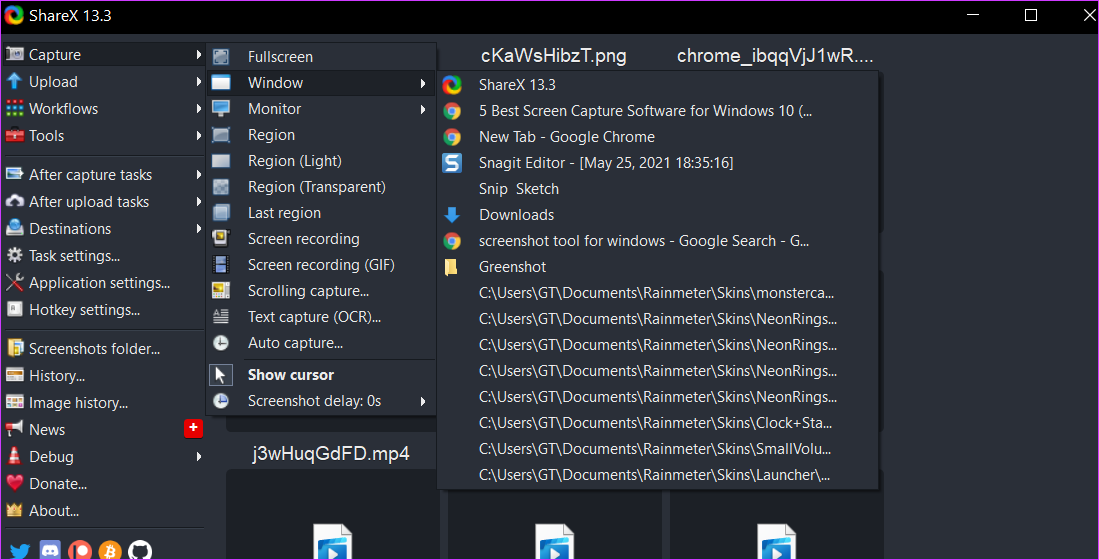This screenshot has height=560, width=1099.
Task: Click the Region capture icon
Action: [x=221, y=135]
